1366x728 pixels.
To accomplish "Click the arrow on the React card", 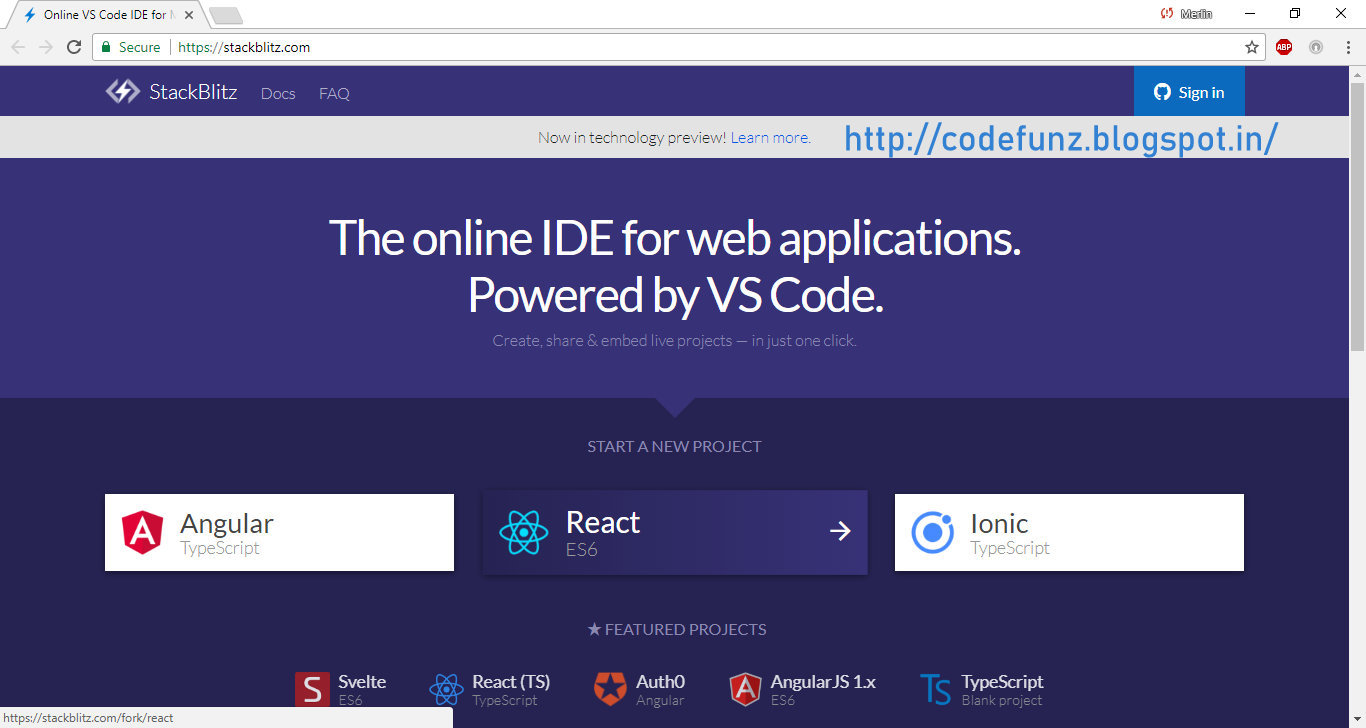I will pos(839,531).
